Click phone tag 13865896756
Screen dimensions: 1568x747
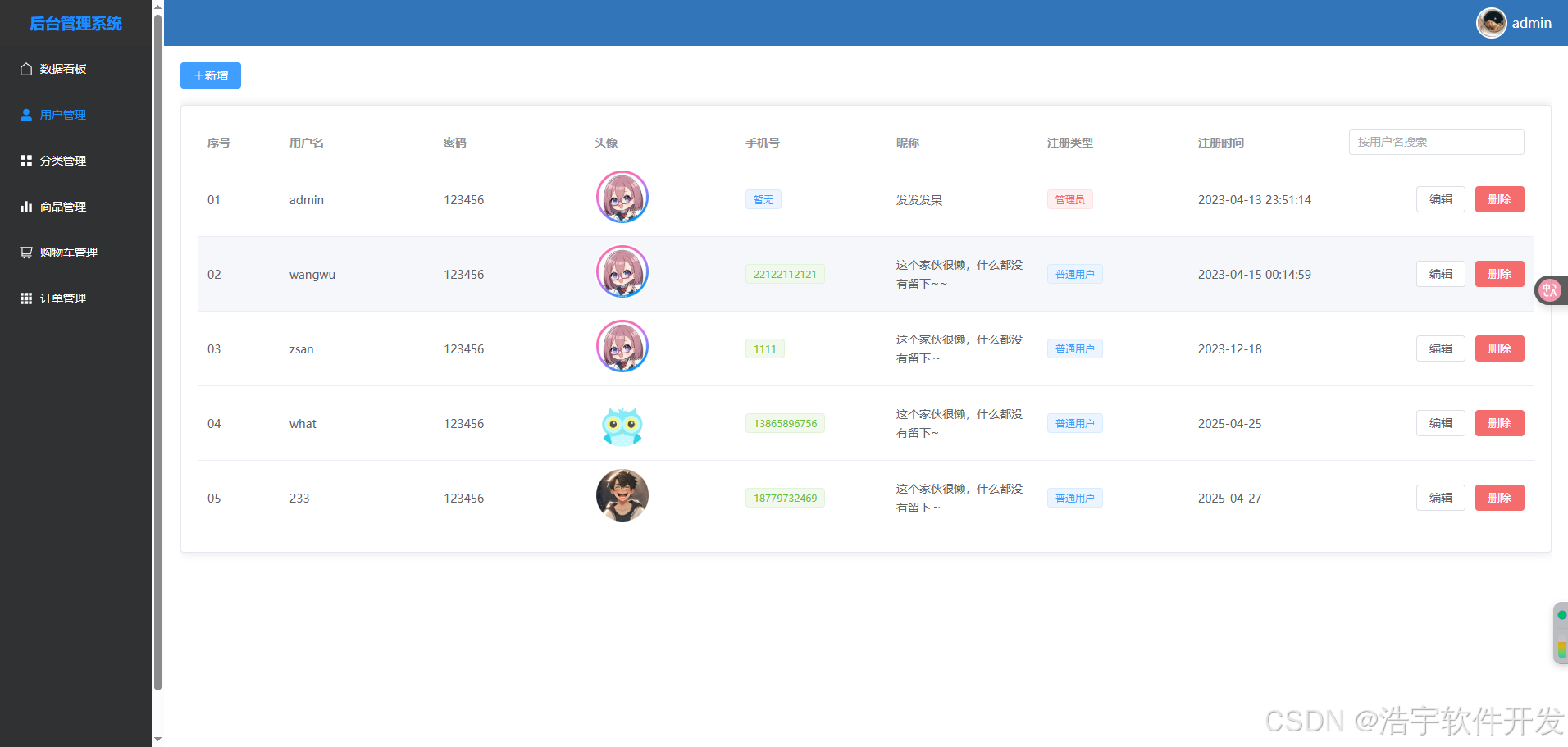pyautogui.click(x=785, y=423)
